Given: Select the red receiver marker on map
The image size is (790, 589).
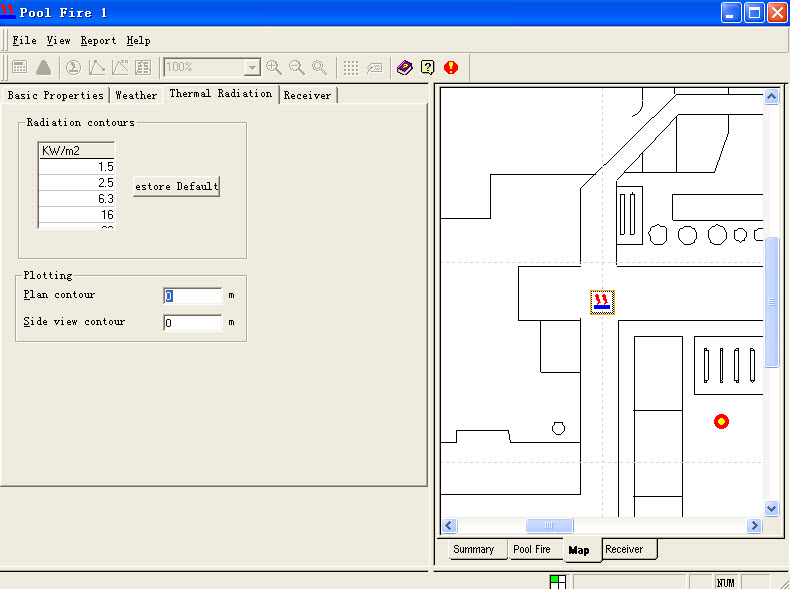Looking at the screenshot, I should pos(721,421).
